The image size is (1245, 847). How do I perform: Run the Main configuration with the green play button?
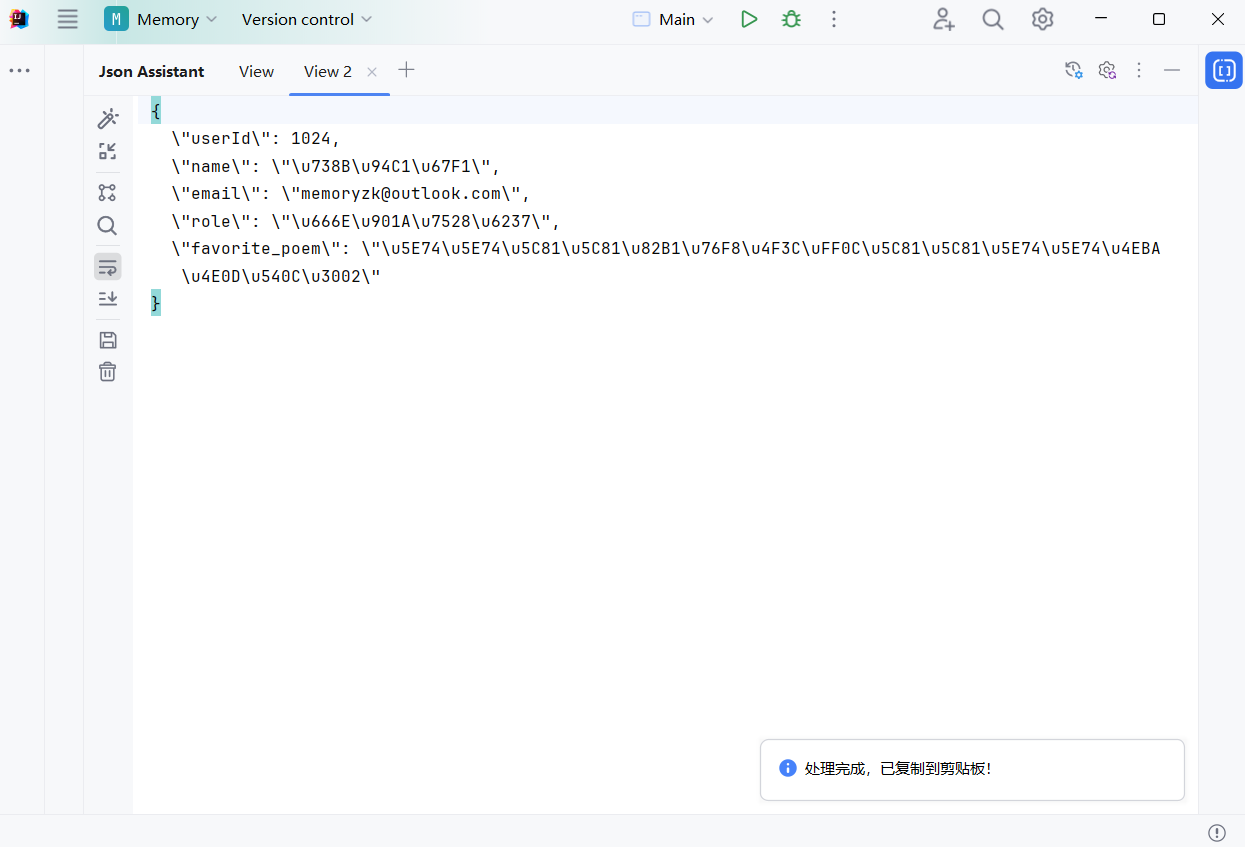click(748, 19)
